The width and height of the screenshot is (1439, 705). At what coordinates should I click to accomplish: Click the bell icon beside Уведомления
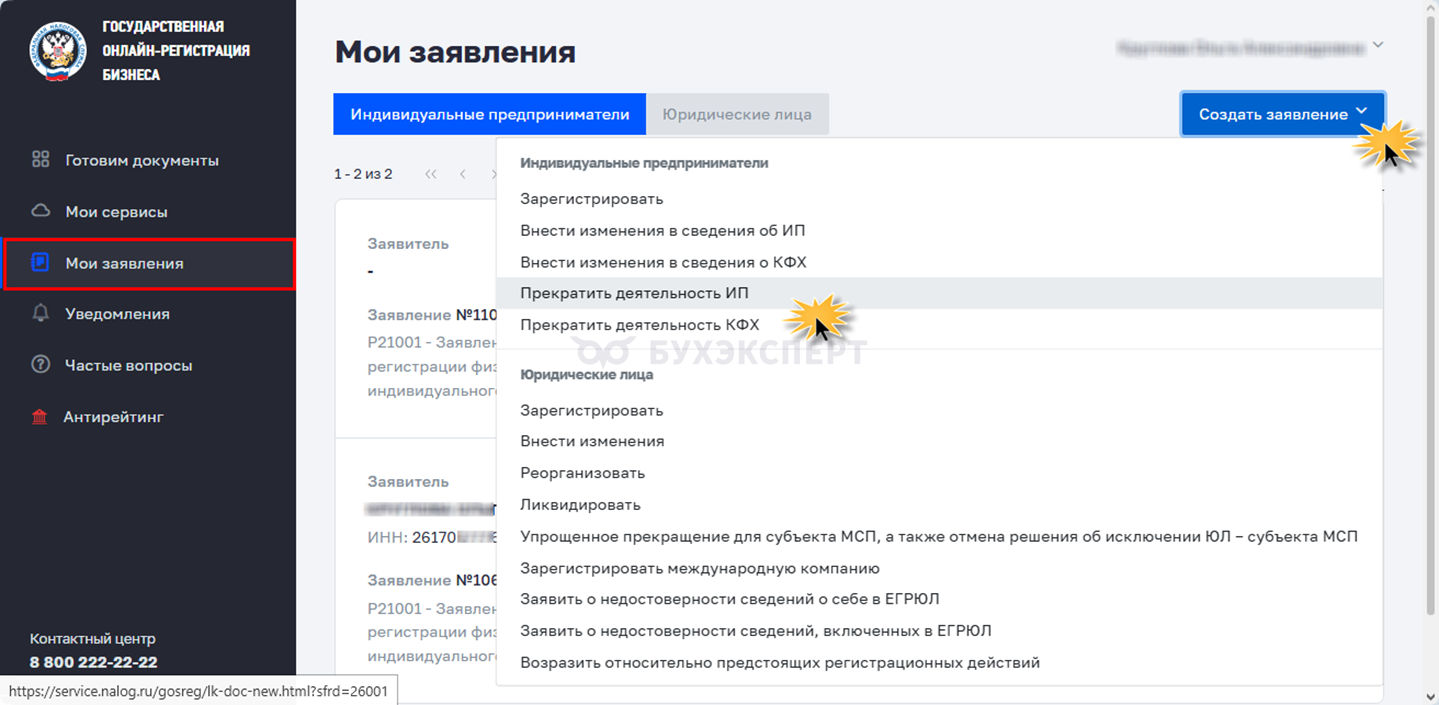pyautogui.click(x=41, y=314)
